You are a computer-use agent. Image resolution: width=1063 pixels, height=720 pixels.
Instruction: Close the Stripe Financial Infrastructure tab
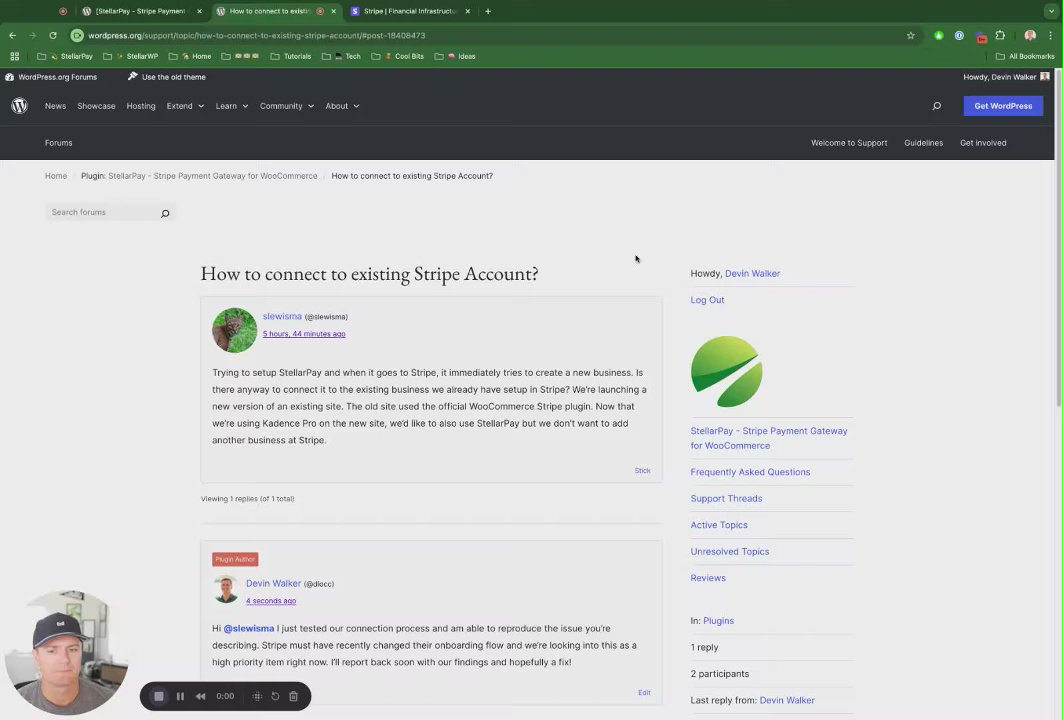coord(468,12)
